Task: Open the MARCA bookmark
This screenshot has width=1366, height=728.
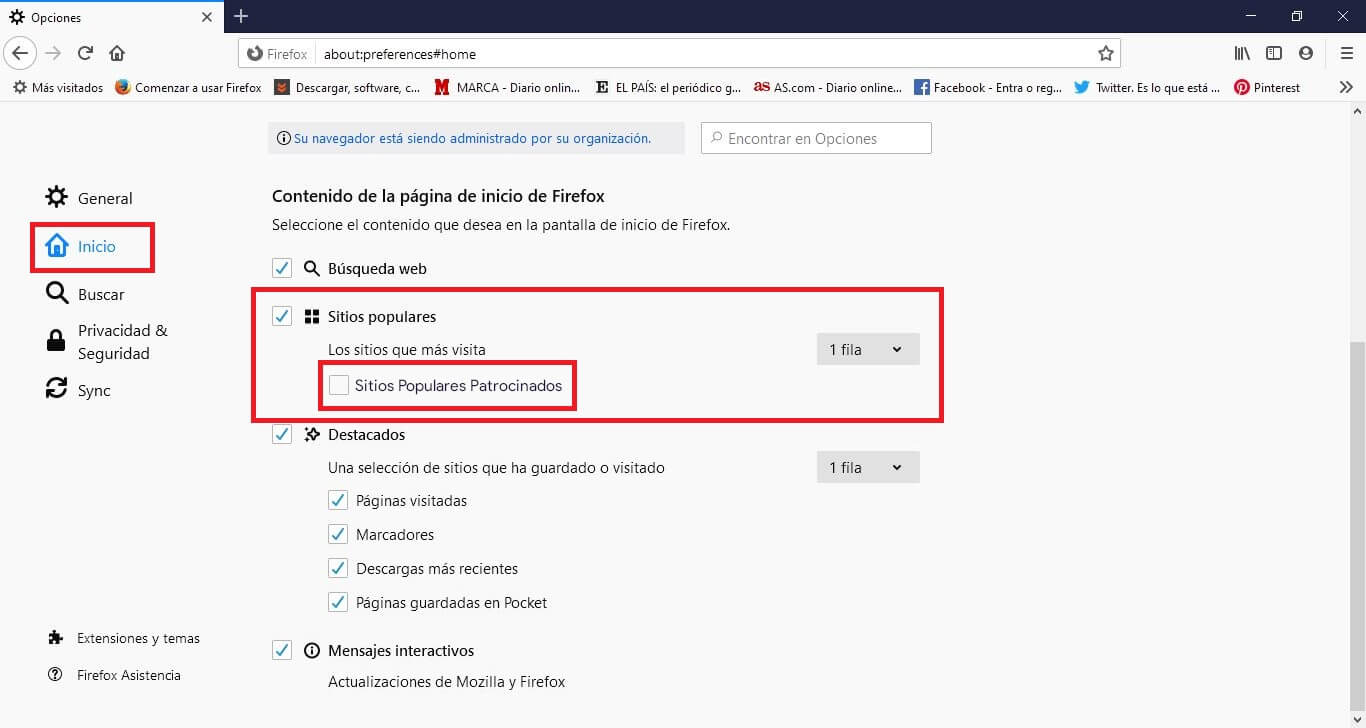Action: 507,87
